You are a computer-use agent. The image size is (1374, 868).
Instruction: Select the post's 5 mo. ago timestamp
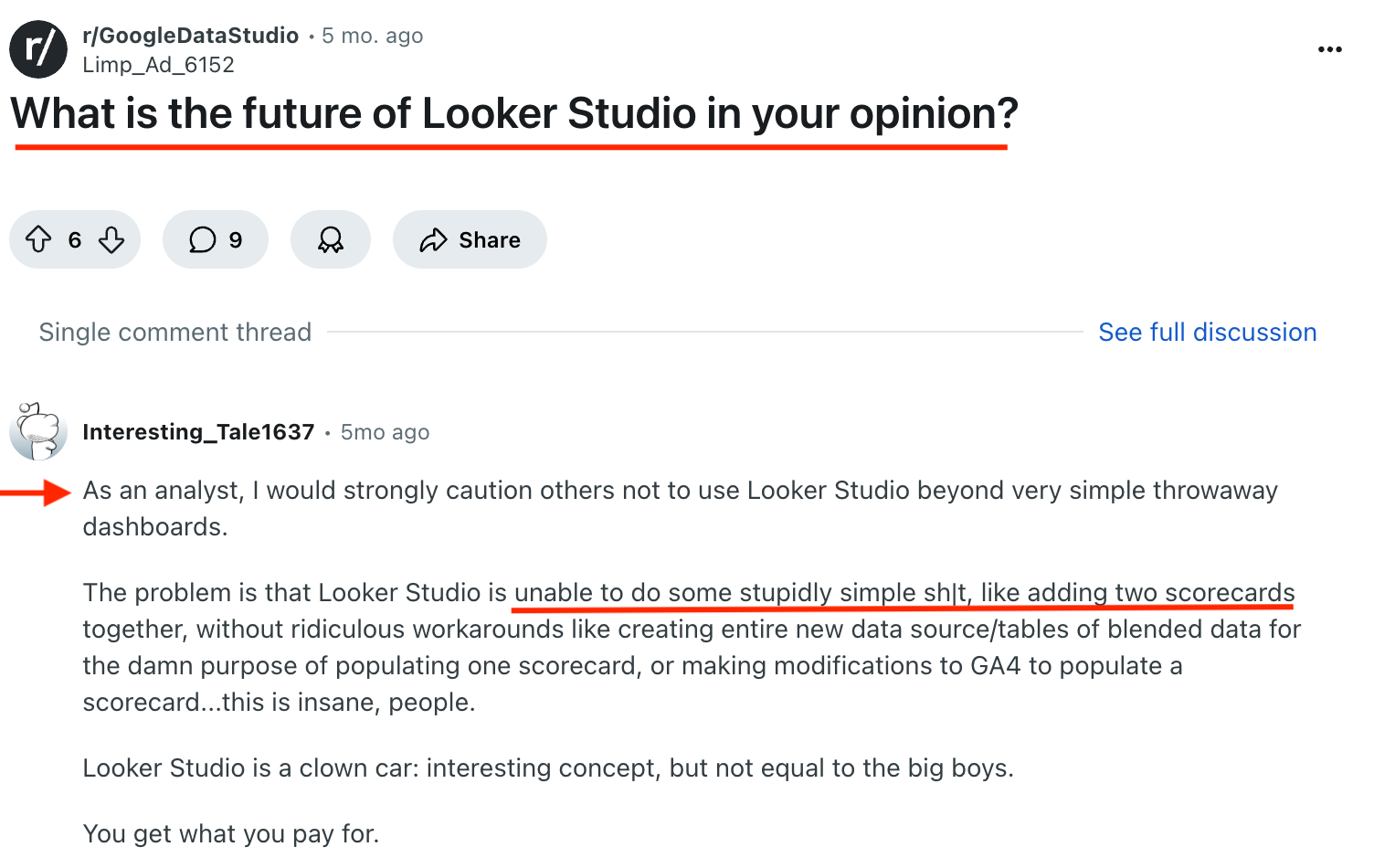372,35
